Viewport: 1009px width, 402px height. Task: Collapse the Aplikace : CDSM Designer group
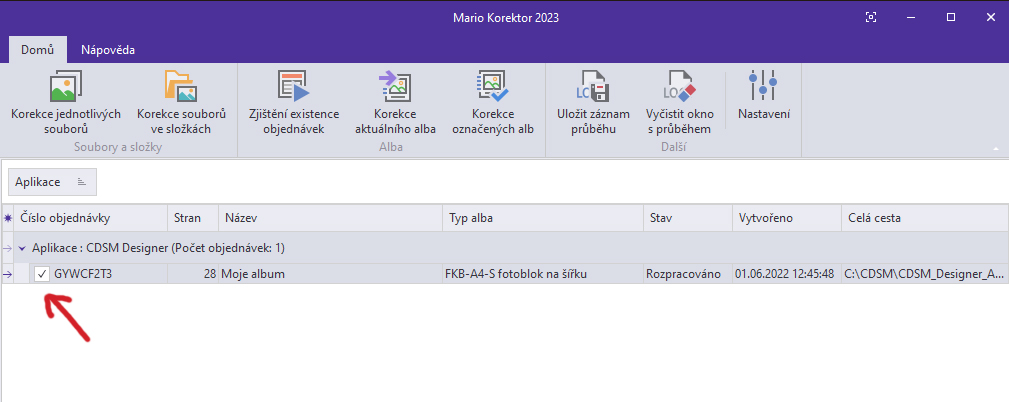(22, 247)
